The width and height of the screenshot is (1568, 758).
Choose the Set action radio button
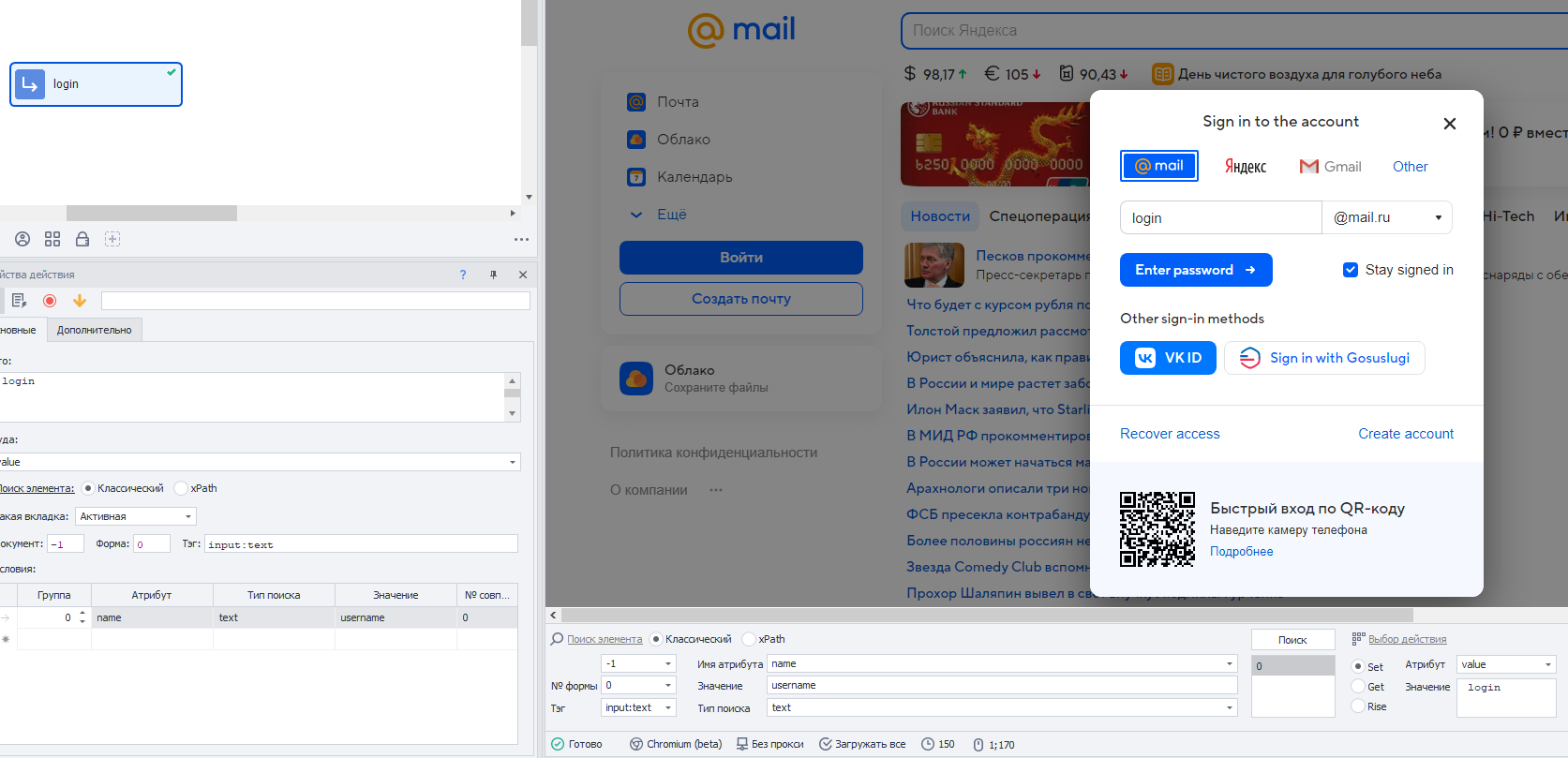pyautogui.click(x=1358, y=666)
